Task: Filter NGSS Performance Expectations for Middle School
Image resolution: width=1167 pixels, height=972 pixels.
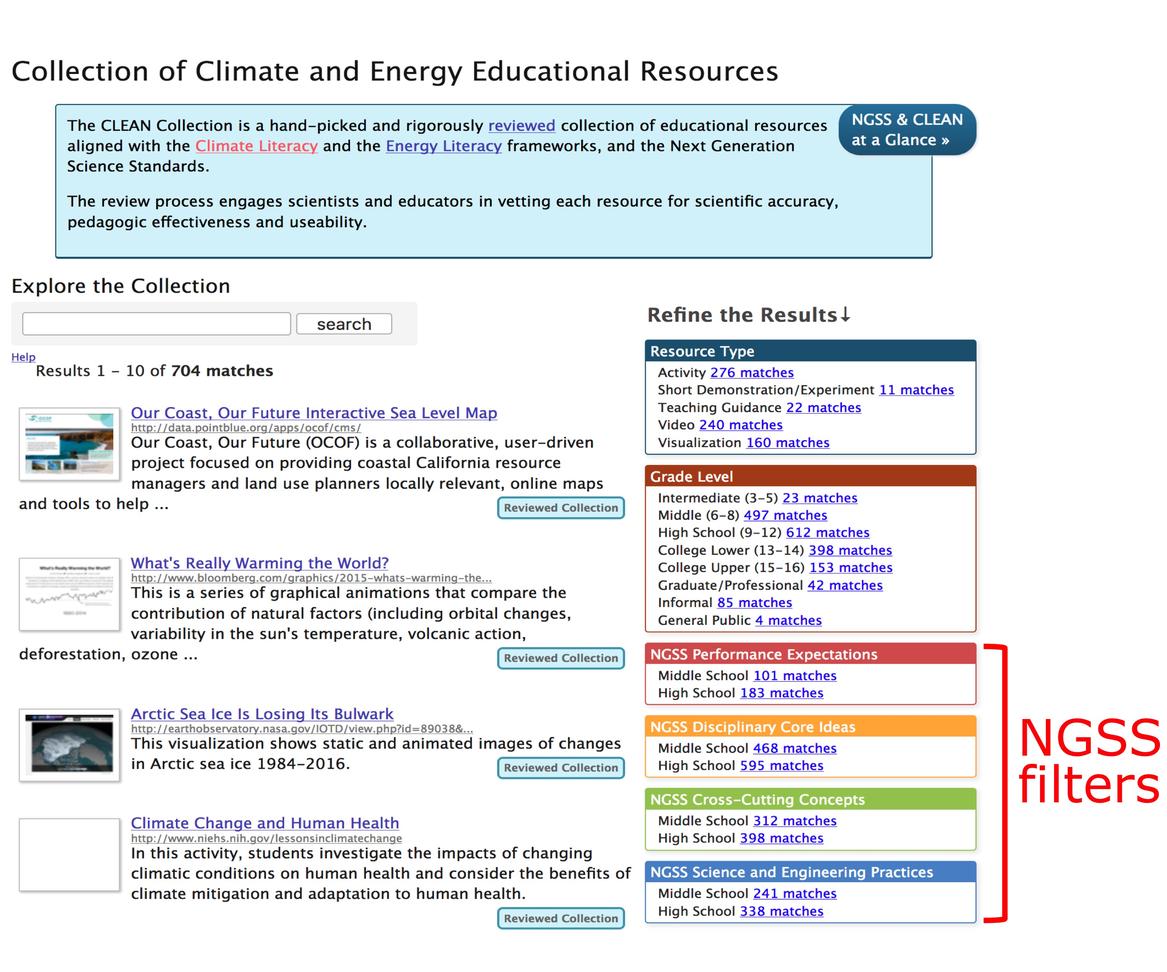Action: click(x=795, y=675)
